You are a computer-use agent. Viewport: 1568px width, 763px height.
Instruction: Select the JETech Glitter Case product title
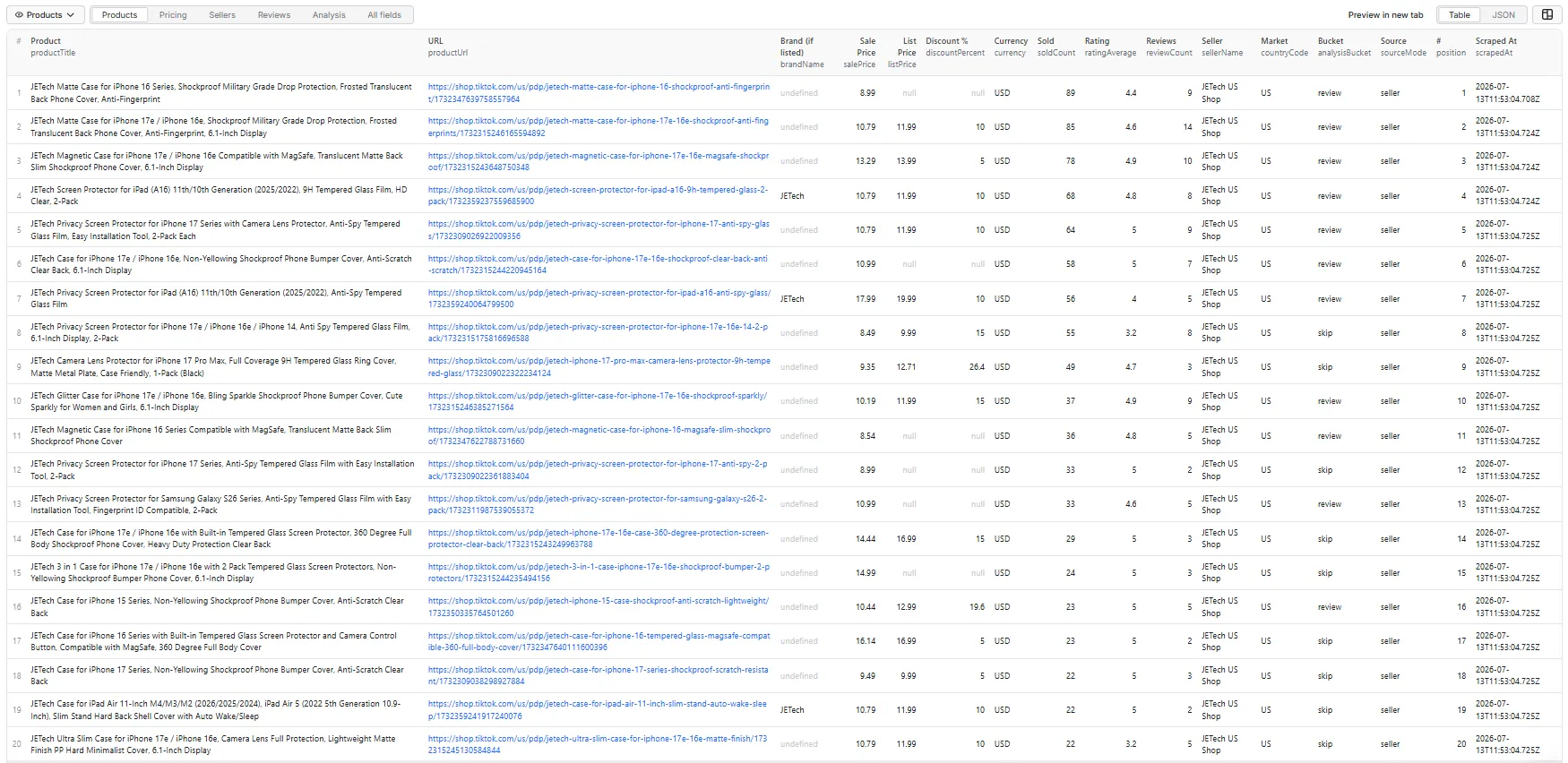(x=217, y=401)
